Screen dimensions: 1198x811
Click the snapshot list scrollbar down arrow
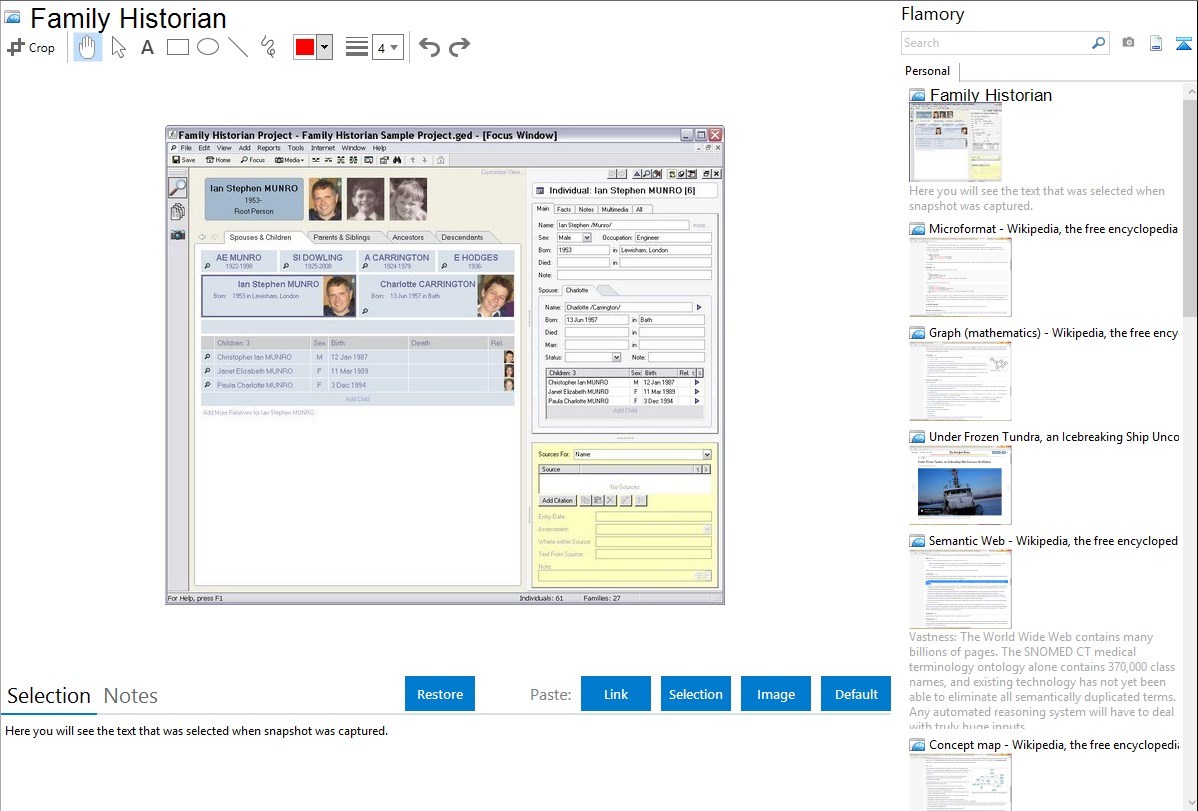1190,803
